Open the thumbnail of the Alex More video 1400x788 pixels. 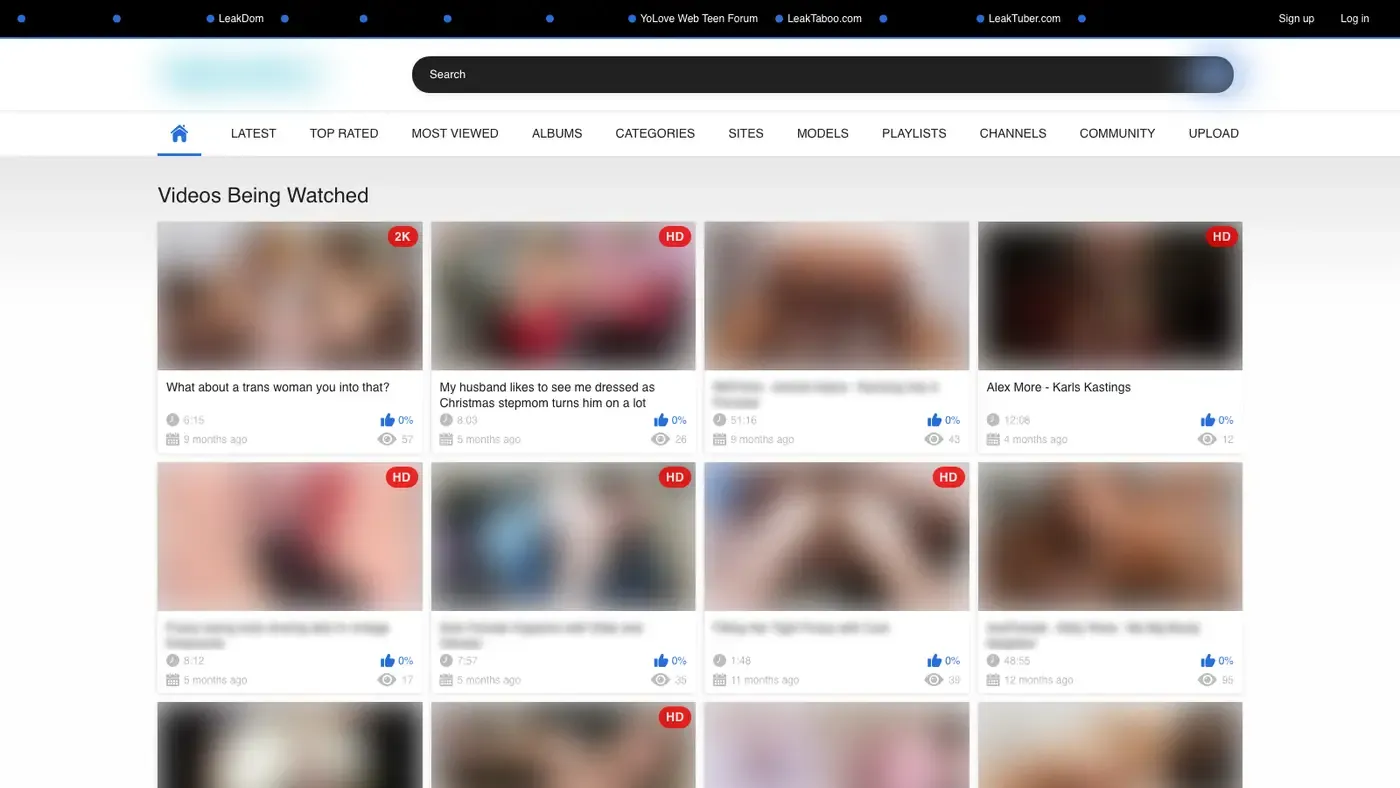pos(1110,296)
